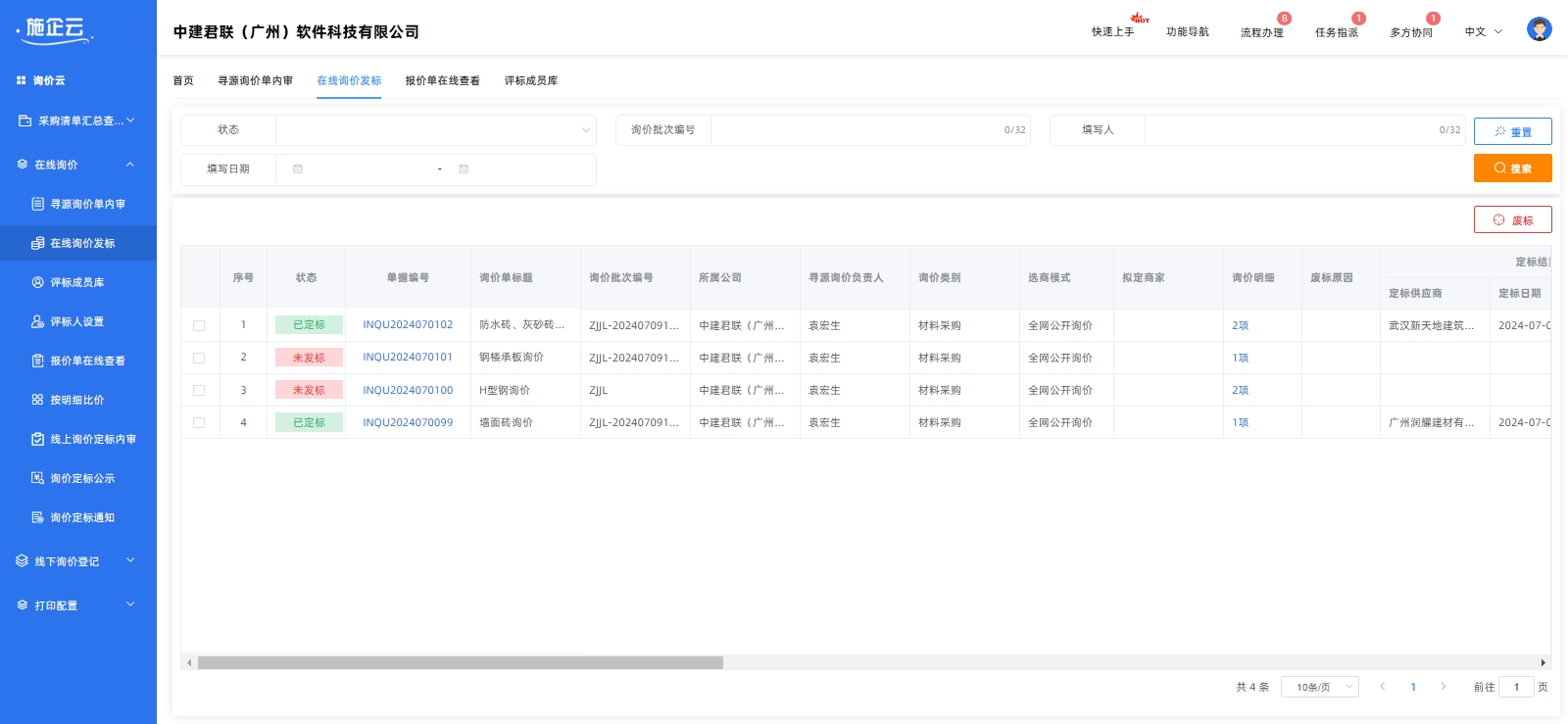Click the user avatar icon
1568x724 pixels.
coord(1539,29)
